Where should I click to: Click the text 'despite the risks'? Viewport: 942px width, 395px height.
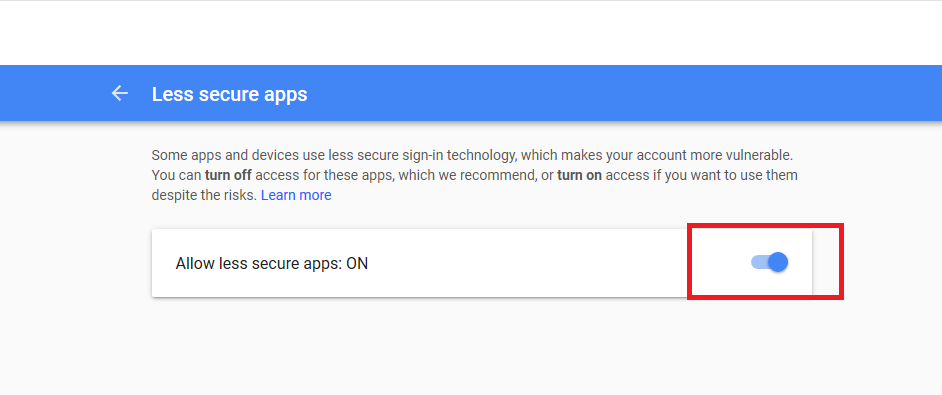tap(204, 195)
